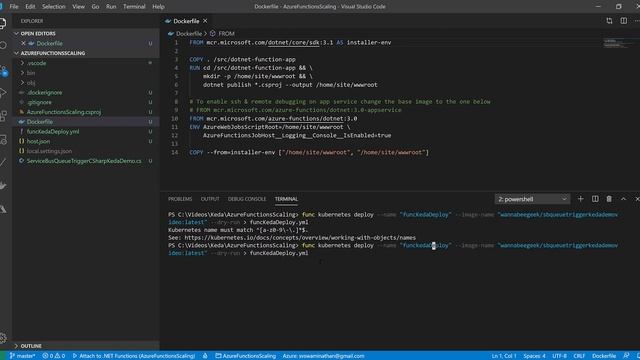The image size is (640, 360).
Task: Open the Edit menu
Action: pyautogui.click(x=30, y=7)
